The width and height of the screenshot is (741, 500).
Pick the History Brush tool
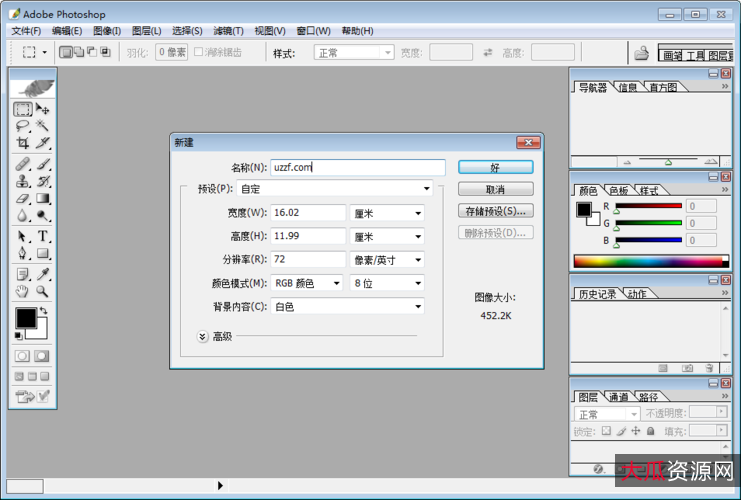tap(43, 181)
